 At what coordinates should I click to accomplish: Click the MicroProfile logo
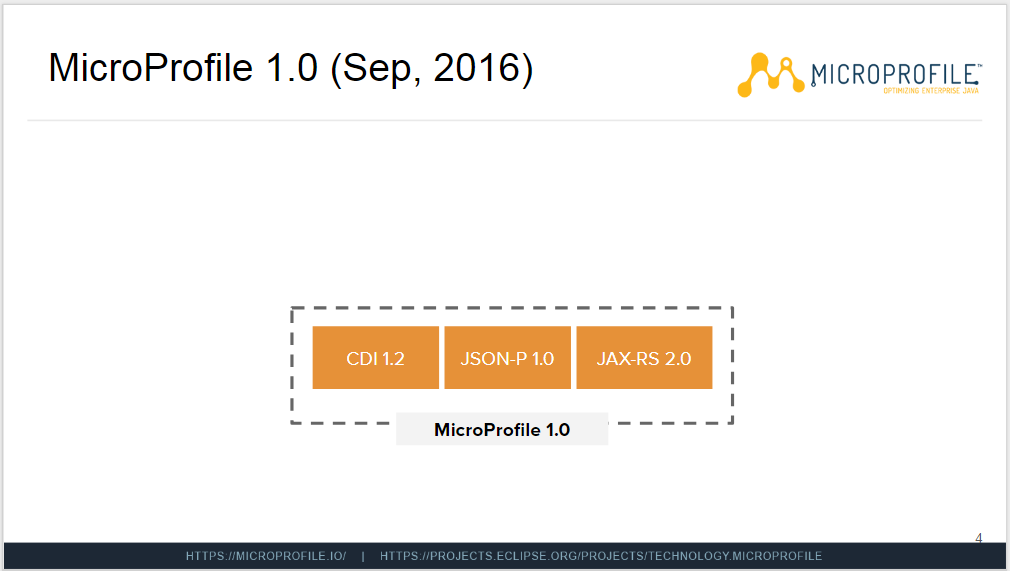[x=859, y=75]
